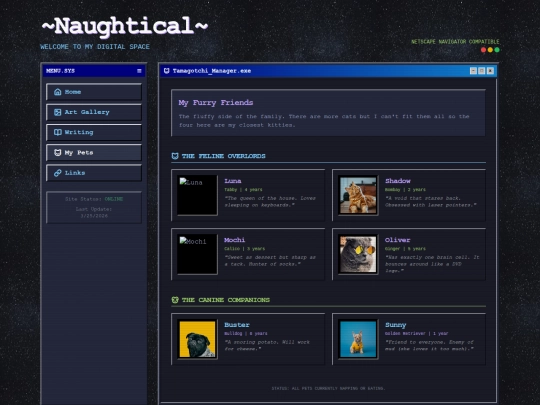
Task: Click the green dot under Netscape label
Action: click(497, 50)
